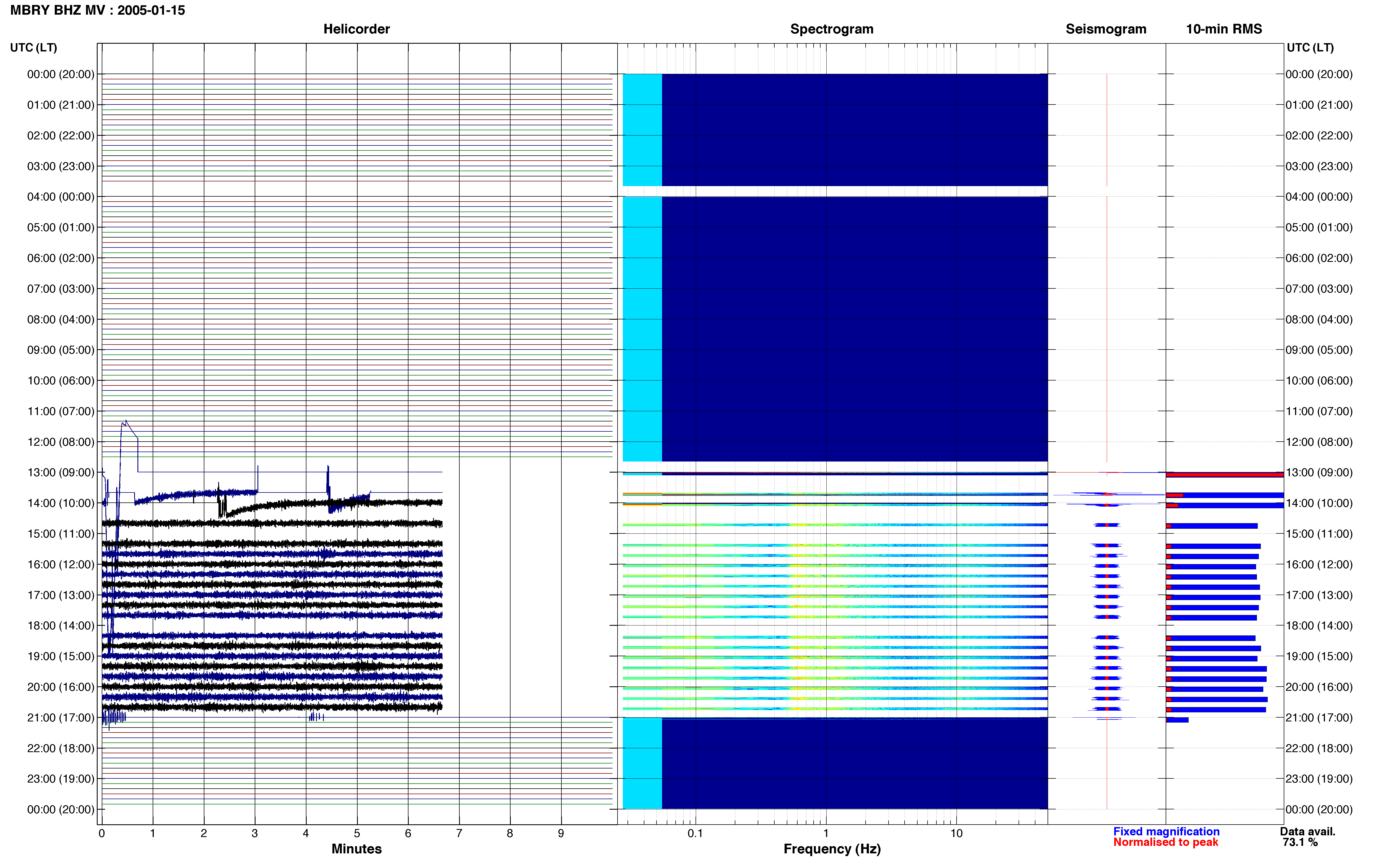Click tick label 5 on Minutes axis
1388x868 pixels.
click(x=357, y=833)
